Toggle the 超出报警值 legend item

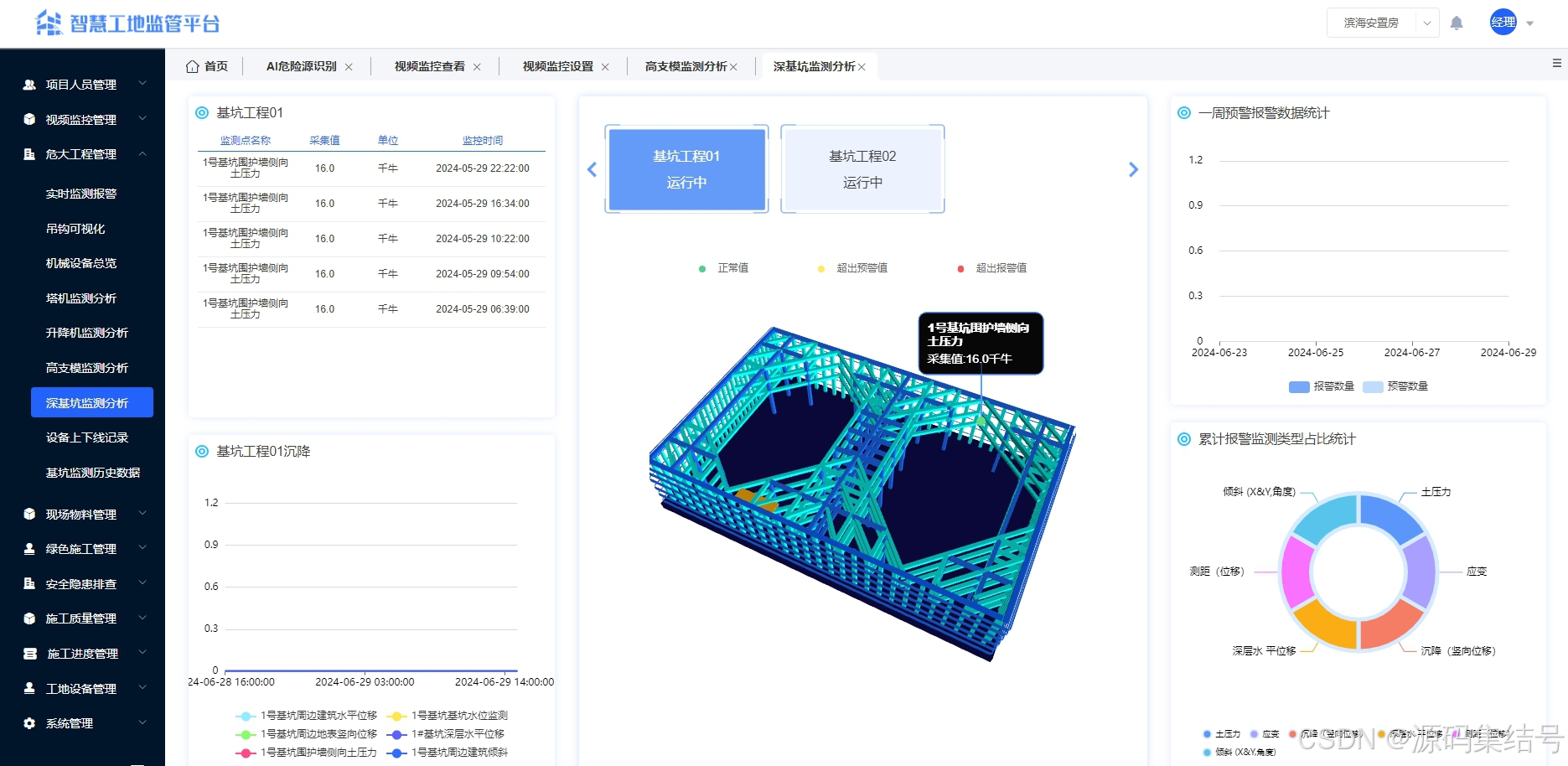(992, 268)
